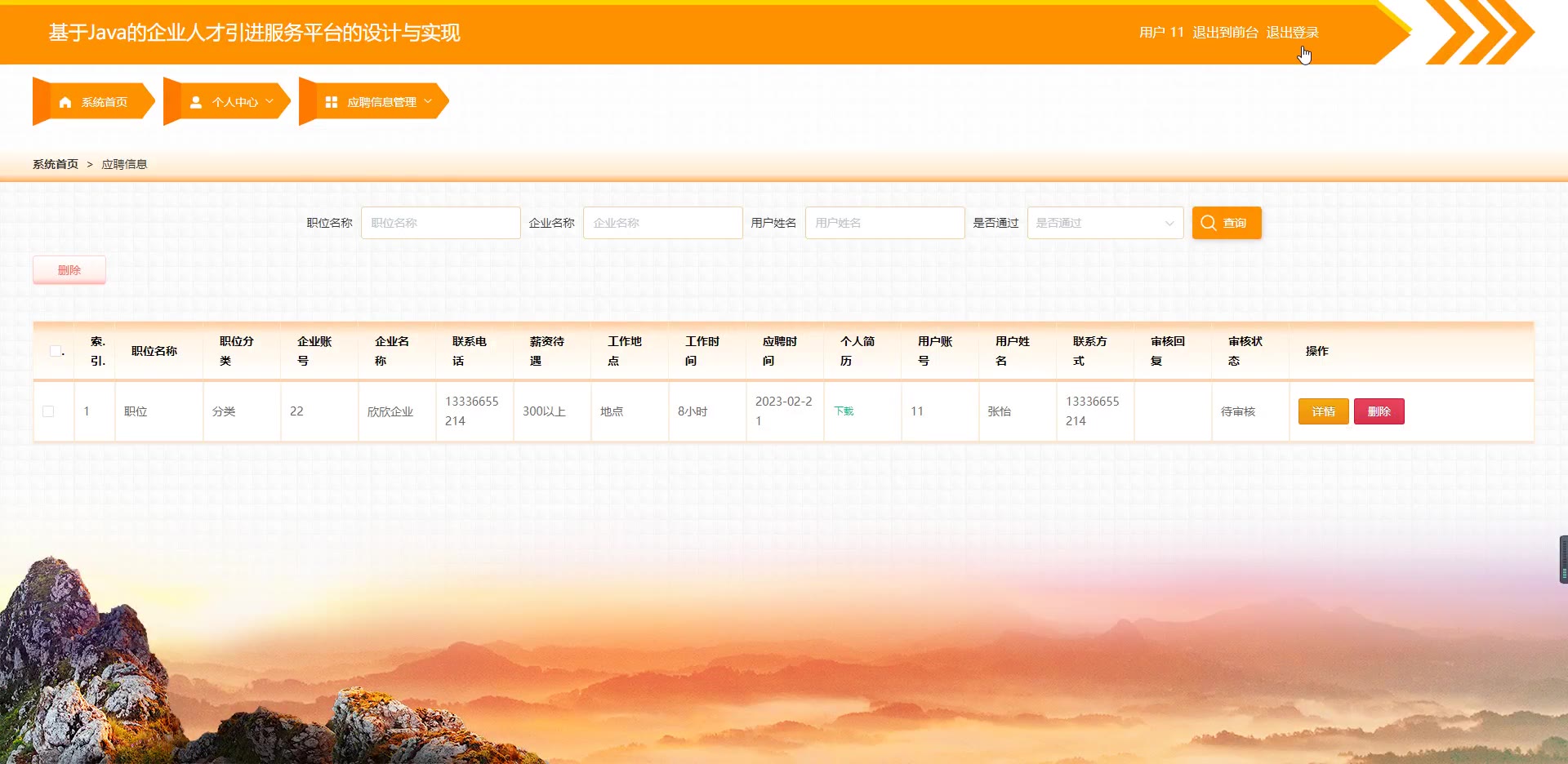Screen dimensions: 1568x764
Task: Go to 系统首页 in breadcrumb
Action: point(56,164)
